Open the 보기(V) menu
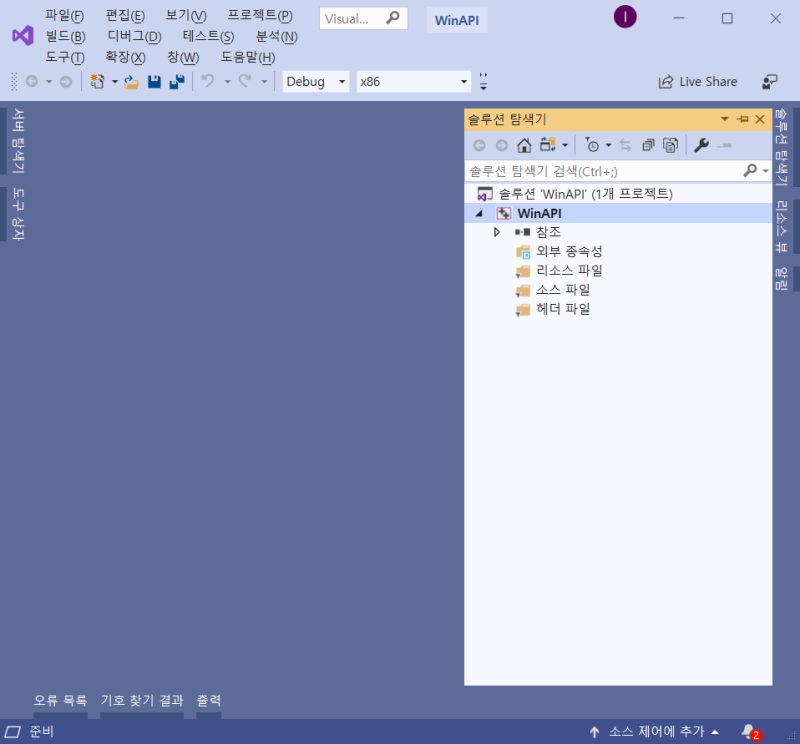 point(186,16)
